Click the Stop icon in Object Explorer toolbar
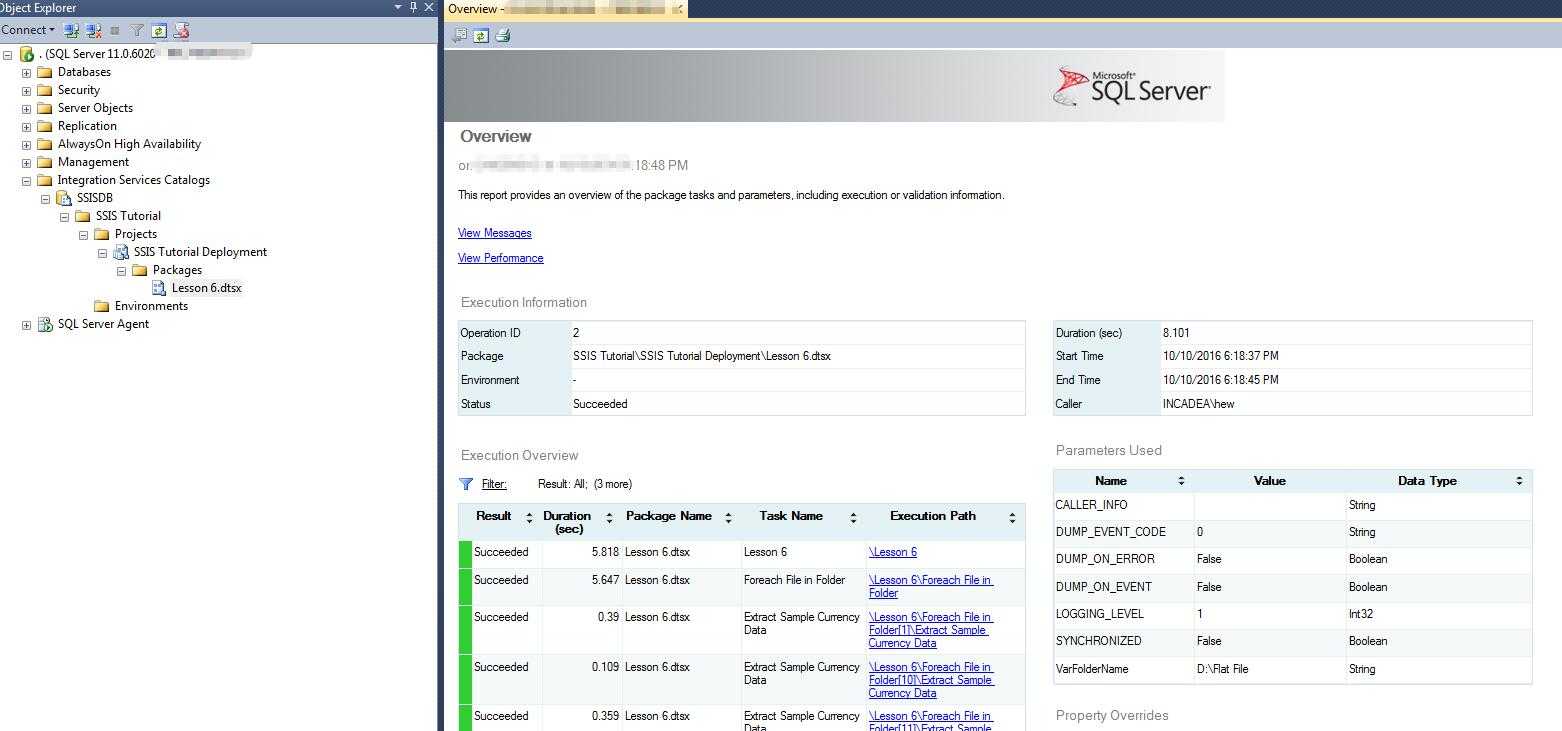The height and width of the screenshot is (731, 1562). click(x=115, y=31)
